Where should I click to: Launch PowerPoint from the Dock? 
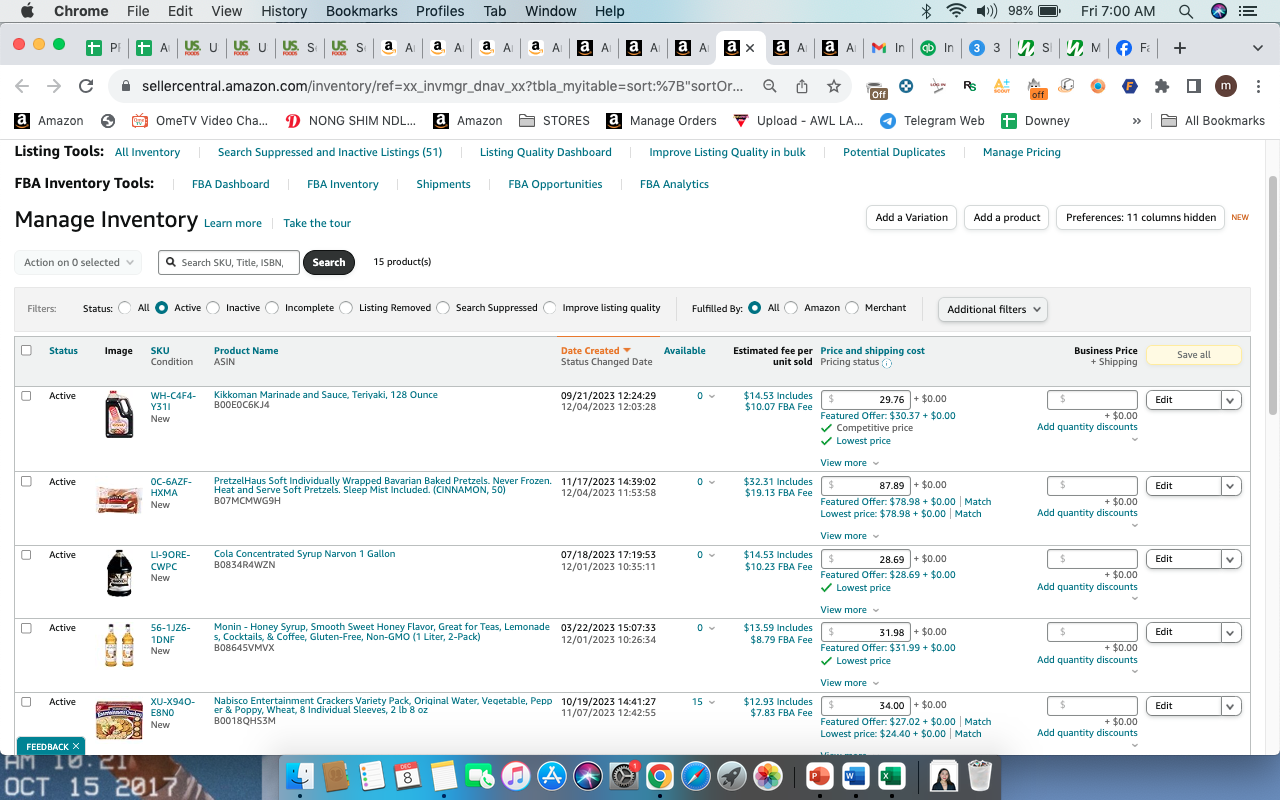pyautogui.click(x=819, y=775)
